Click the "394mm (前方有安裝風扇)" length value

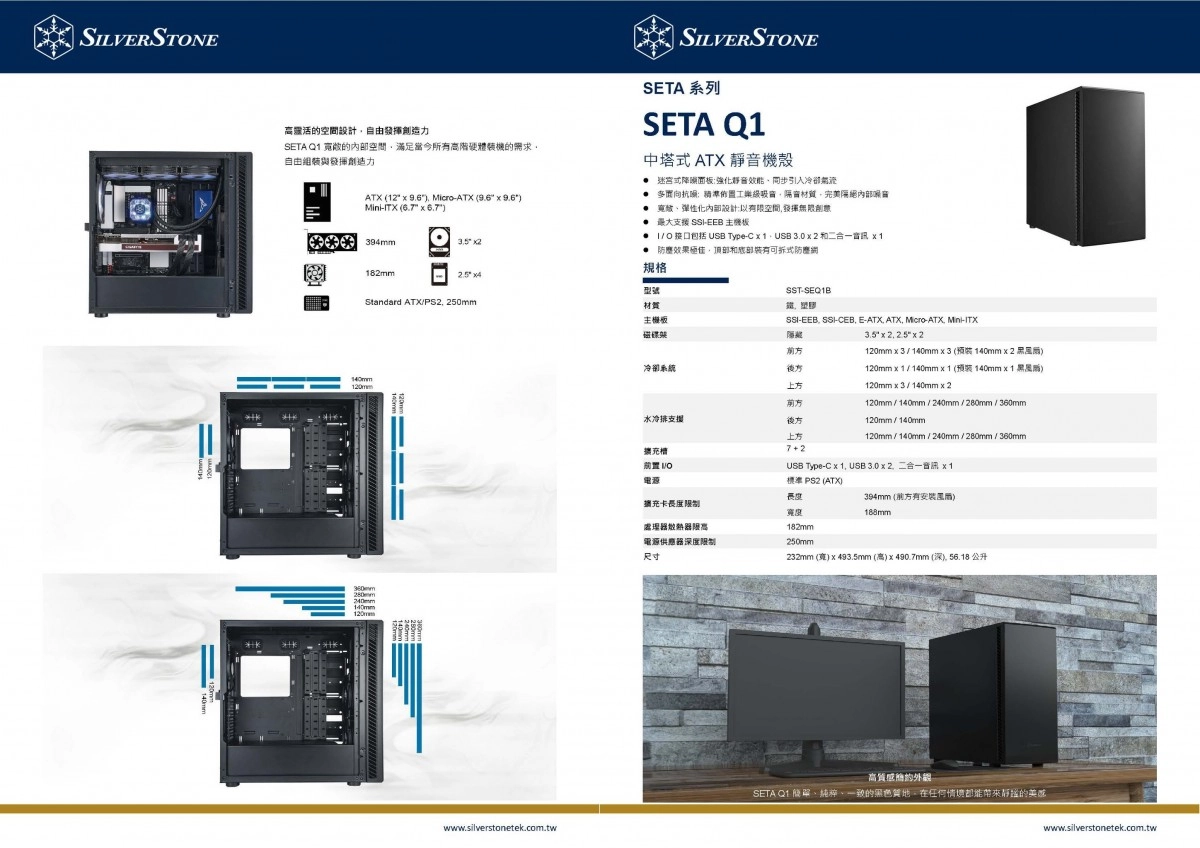[909, 496]
